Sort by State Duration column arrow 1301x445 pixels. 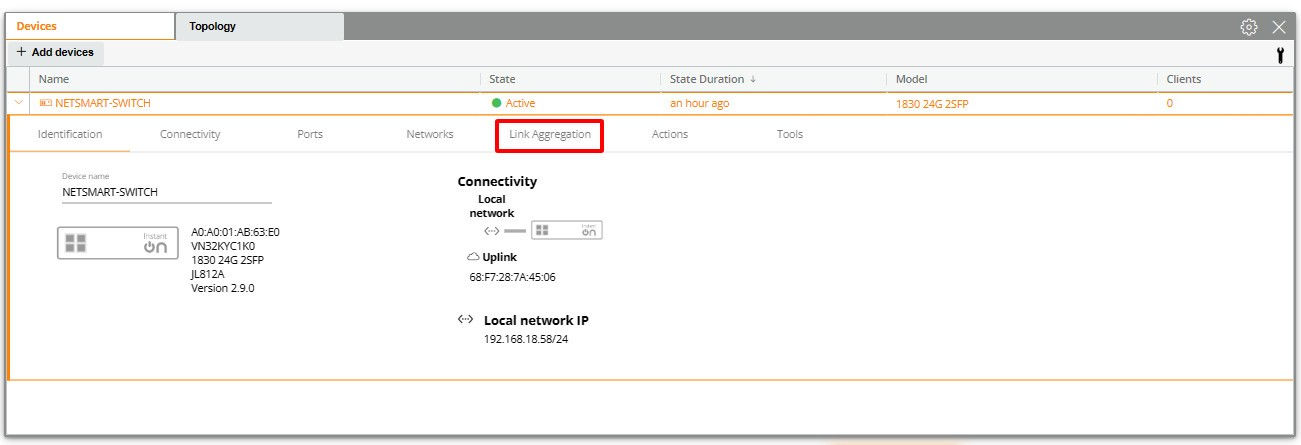[753, 79]
